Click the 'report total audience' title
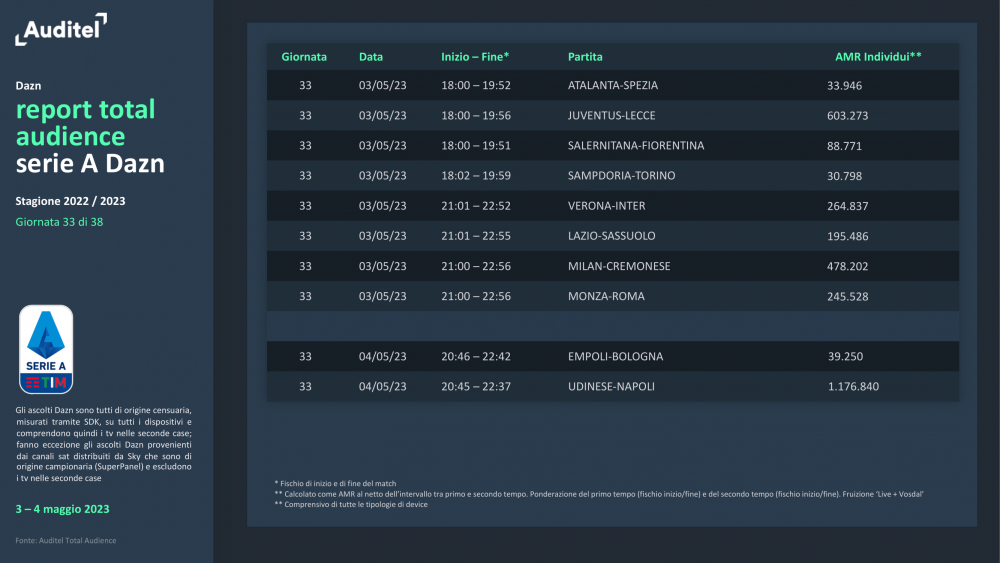The width and height of the screenshot is (1000, 563). [x=85, y=123]
